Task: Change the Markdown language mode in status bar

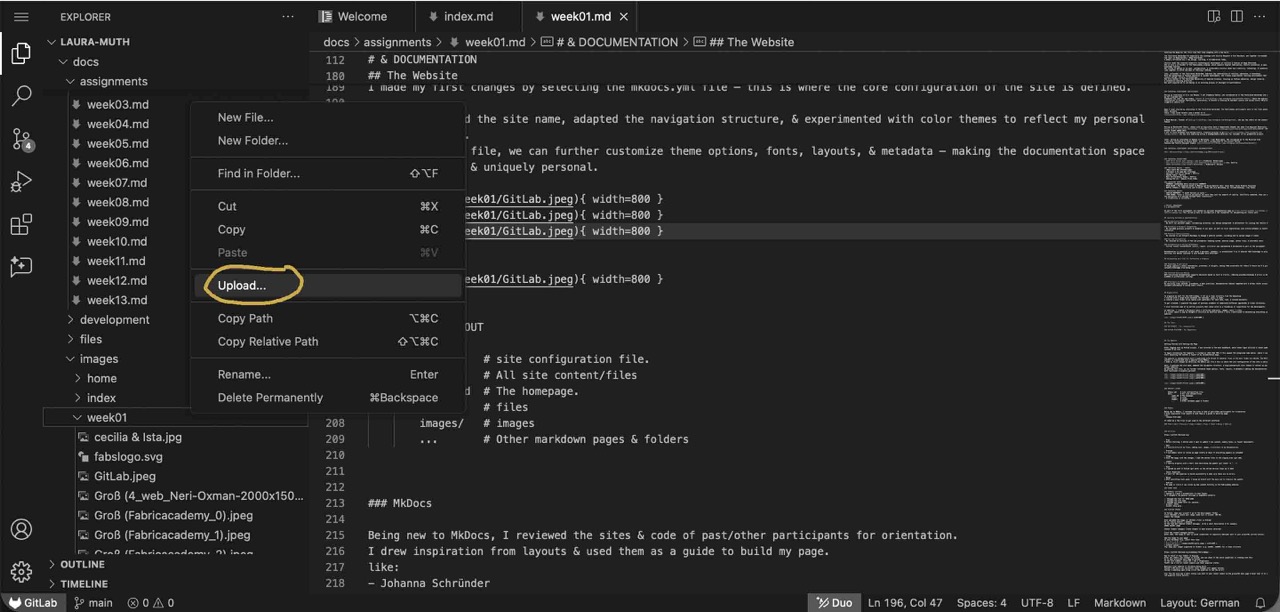Action: pyautogui.click(x=1119, y=603)
